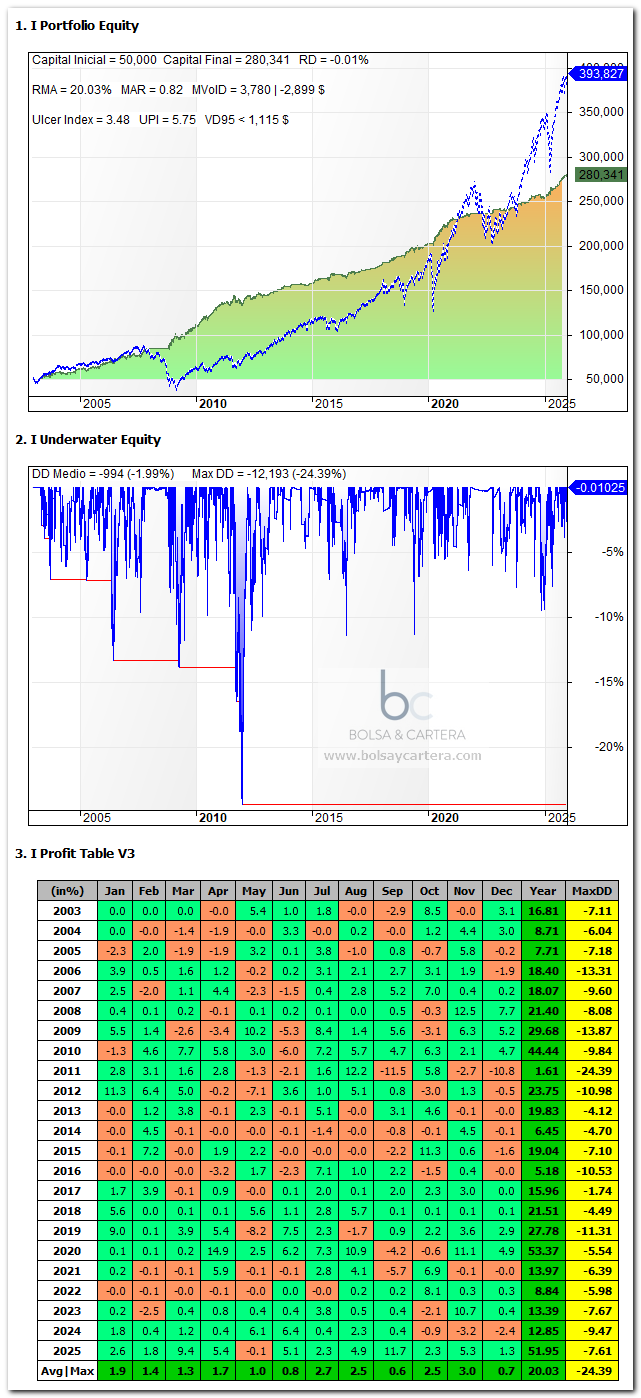This screenshot has width=641, height=1398.
Task: Open the www.bolsaycartera.com watermark link
Action: pyautogui.click(x=402, y=756)
